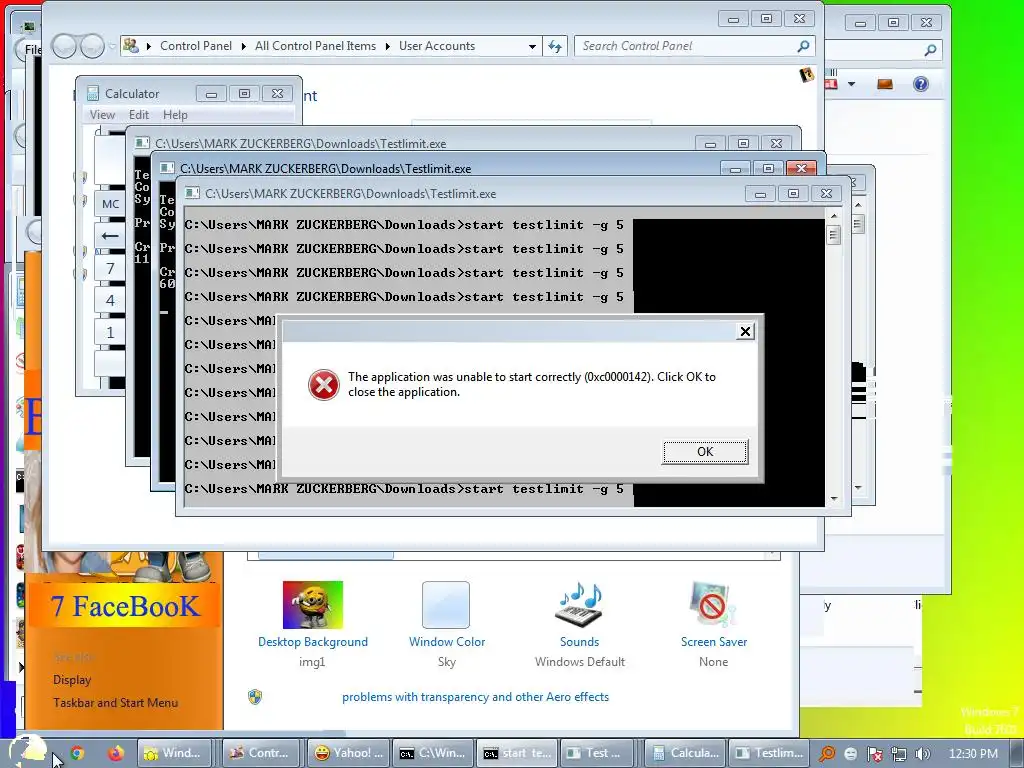Image resolution: width=1024 pixels, height=768 pixels.
Task: Click OK in the error dialog
Action: pyautogui.click(x=705, y=452)
